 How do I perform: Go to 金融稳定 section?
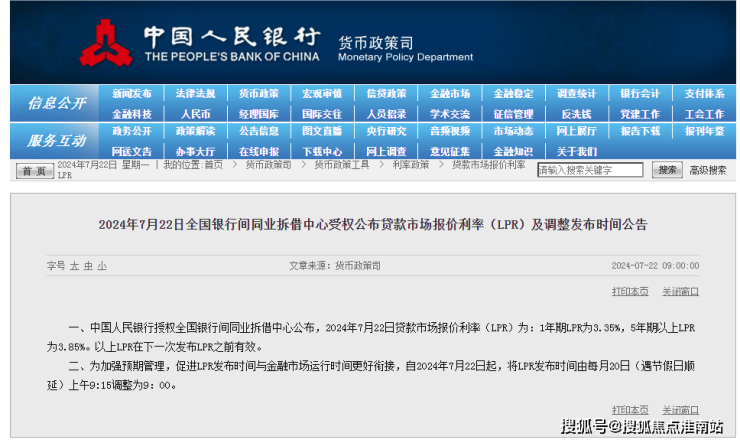click(x=514, y=94)
